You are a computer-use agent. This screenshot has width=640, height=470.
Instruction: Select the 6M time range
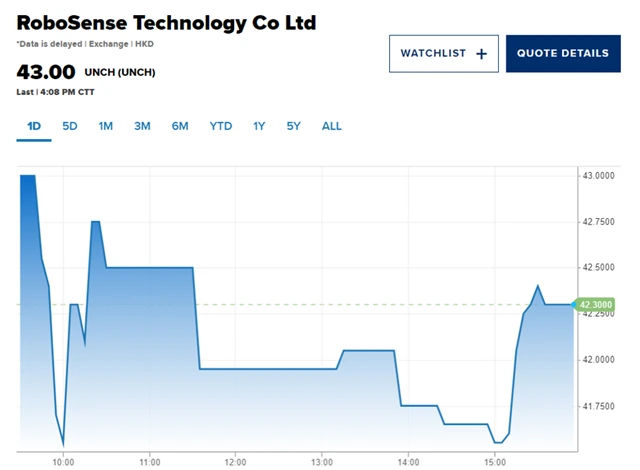pos(180,126)
